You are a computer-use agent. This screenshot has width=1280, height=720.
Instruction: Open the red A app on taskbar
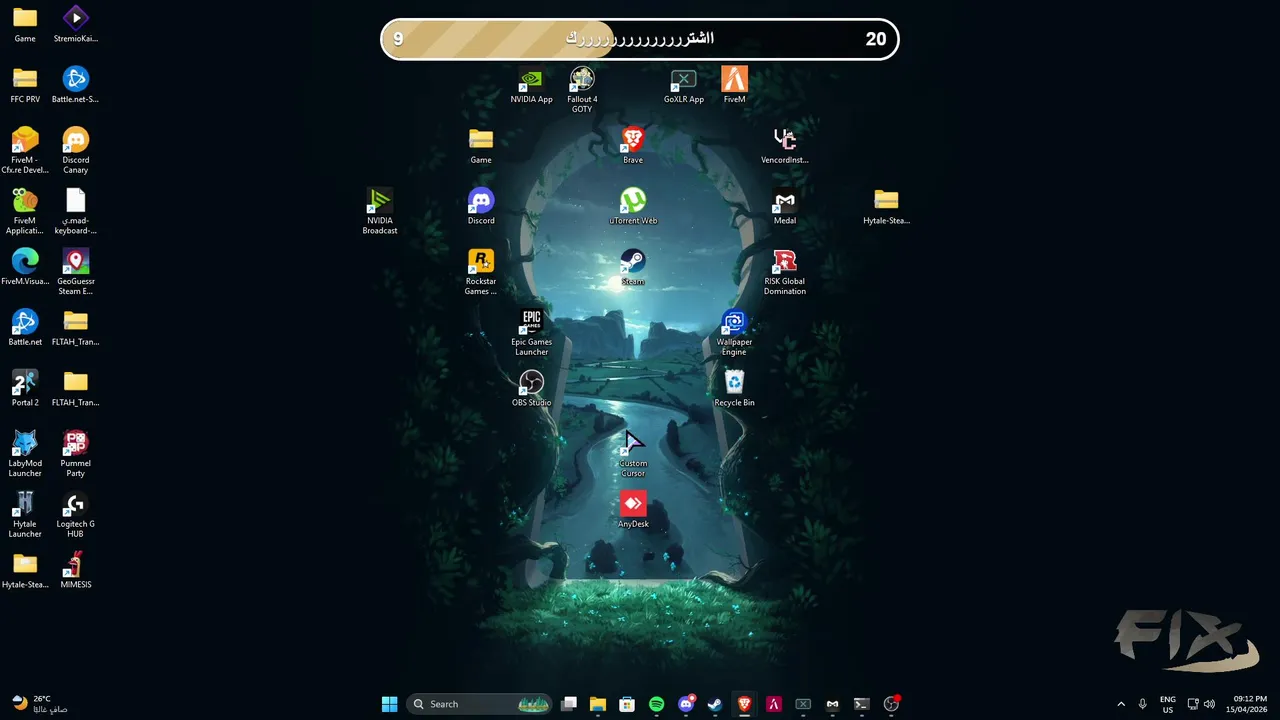click(x=773, y=704)
